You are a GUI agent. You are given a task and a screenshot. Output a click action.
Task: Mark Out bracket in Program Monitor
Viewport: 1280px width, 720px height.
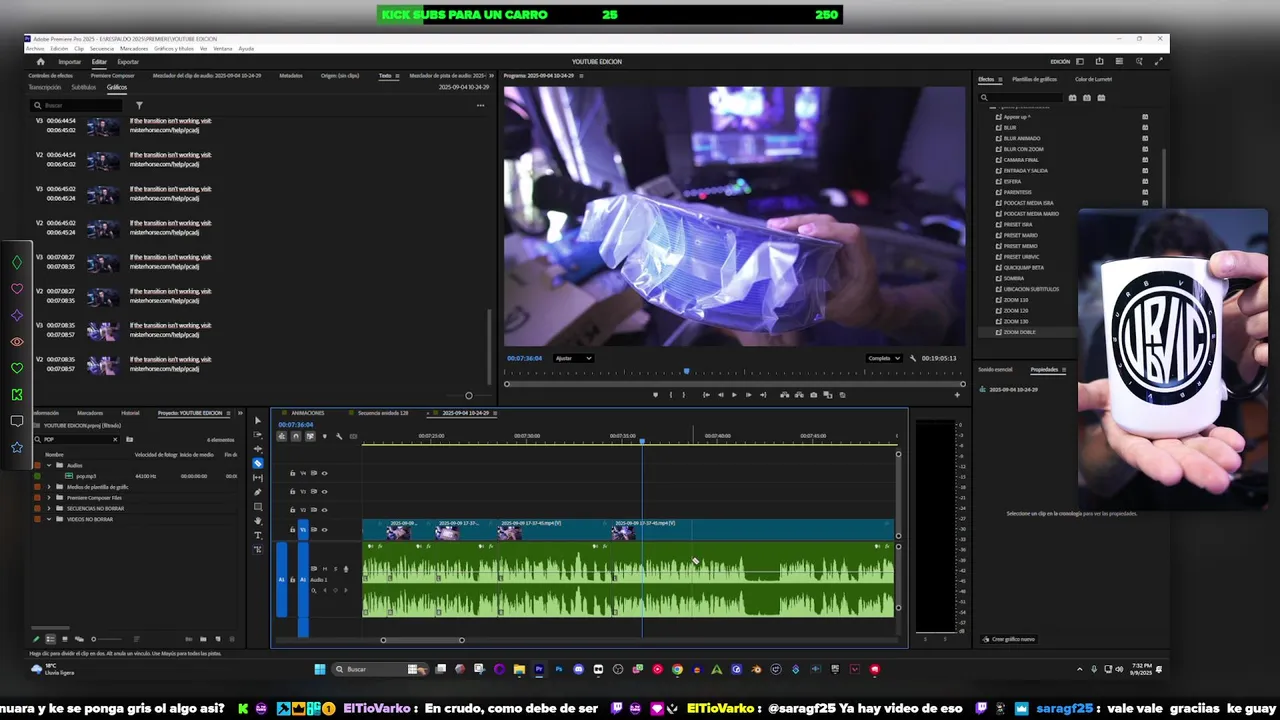tap(684, 395)
